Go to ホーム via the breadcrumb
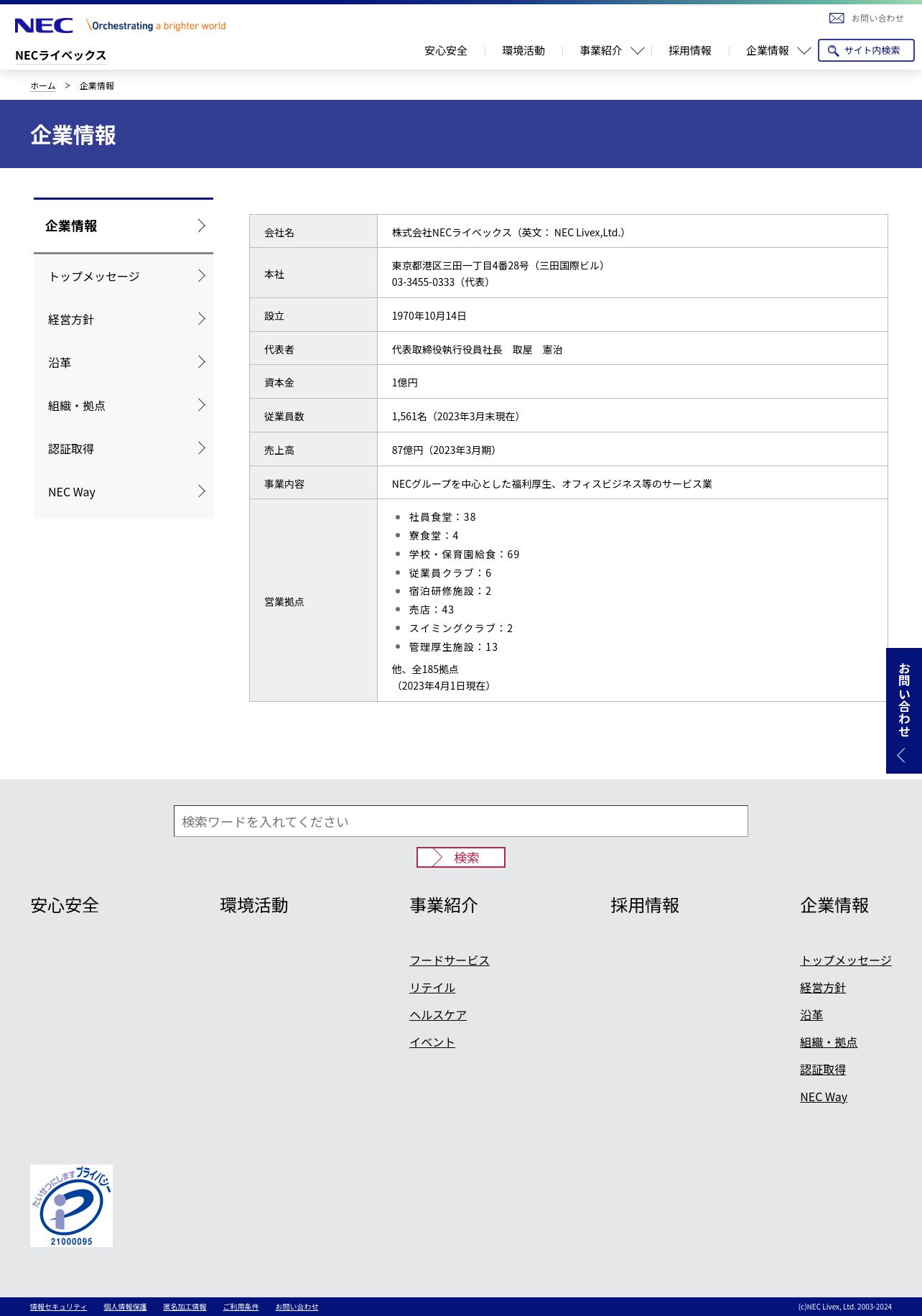Viewport: 922px width, 1316px height. point(43,85)
